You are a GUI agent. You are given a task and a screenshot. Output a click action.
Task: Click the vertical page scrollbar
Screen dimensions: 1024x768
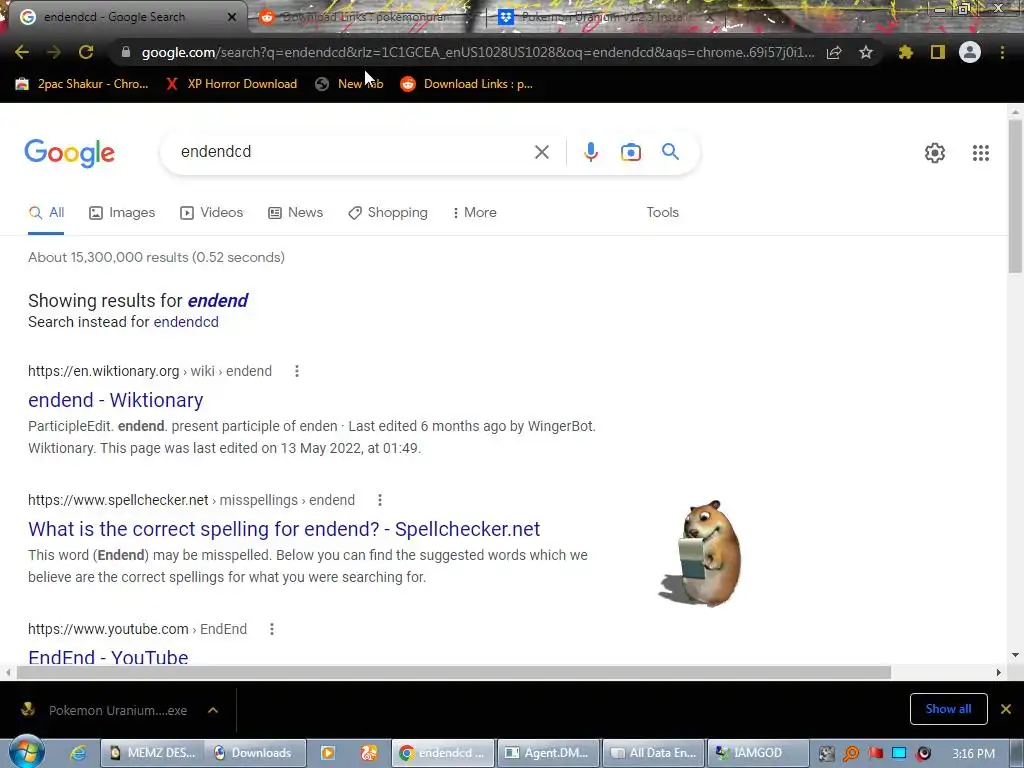(x=1015, y=197)
